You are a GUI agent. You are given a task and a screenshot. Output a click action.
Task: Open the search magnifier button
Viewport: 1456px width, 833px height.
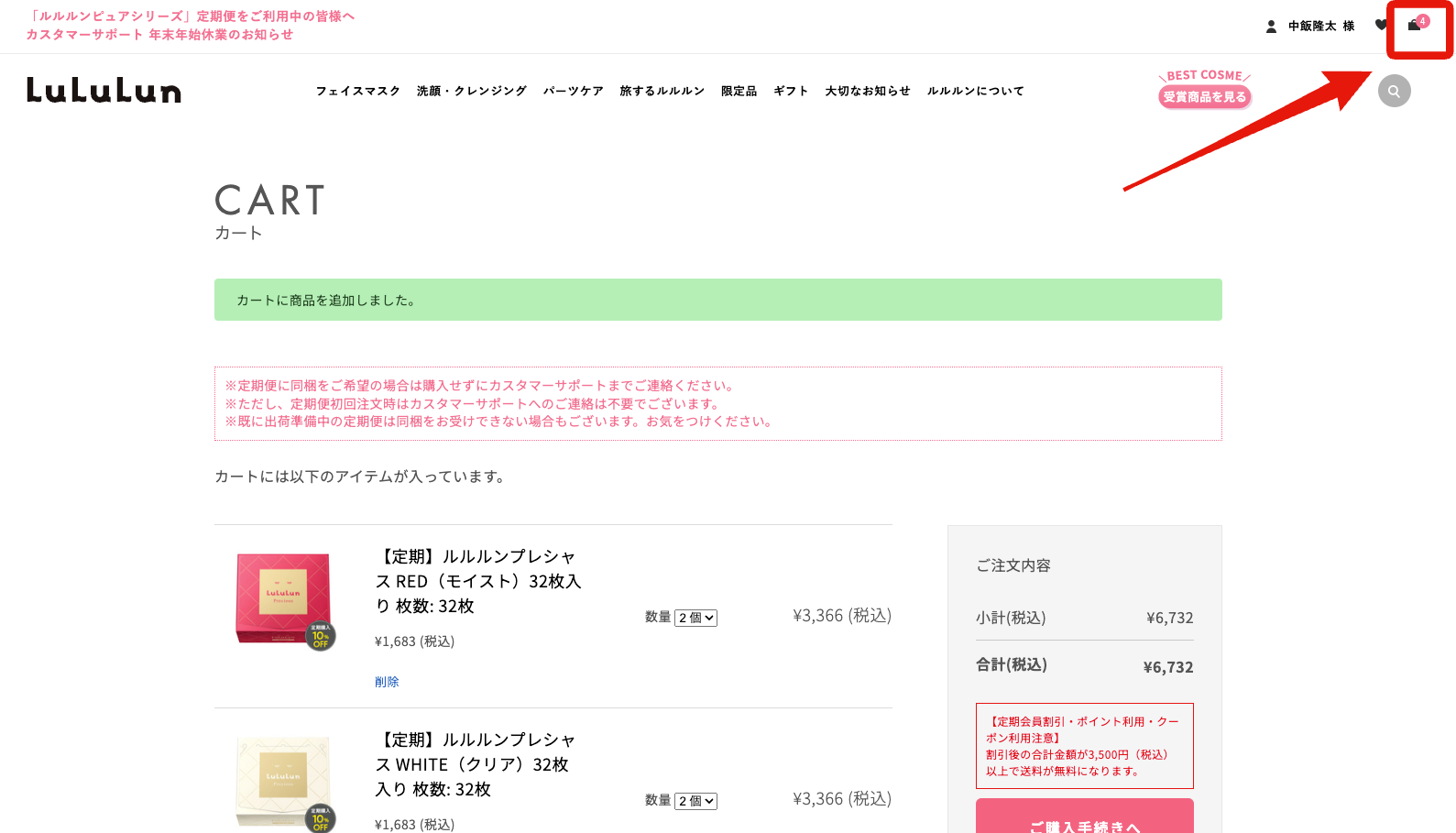(x=1394, y=91)
